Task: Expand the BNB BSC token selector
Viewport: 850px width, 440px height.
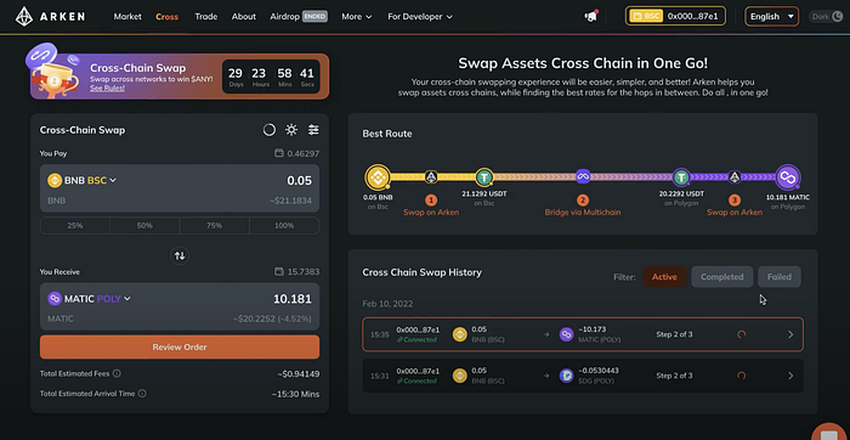Action: point(82,180)
